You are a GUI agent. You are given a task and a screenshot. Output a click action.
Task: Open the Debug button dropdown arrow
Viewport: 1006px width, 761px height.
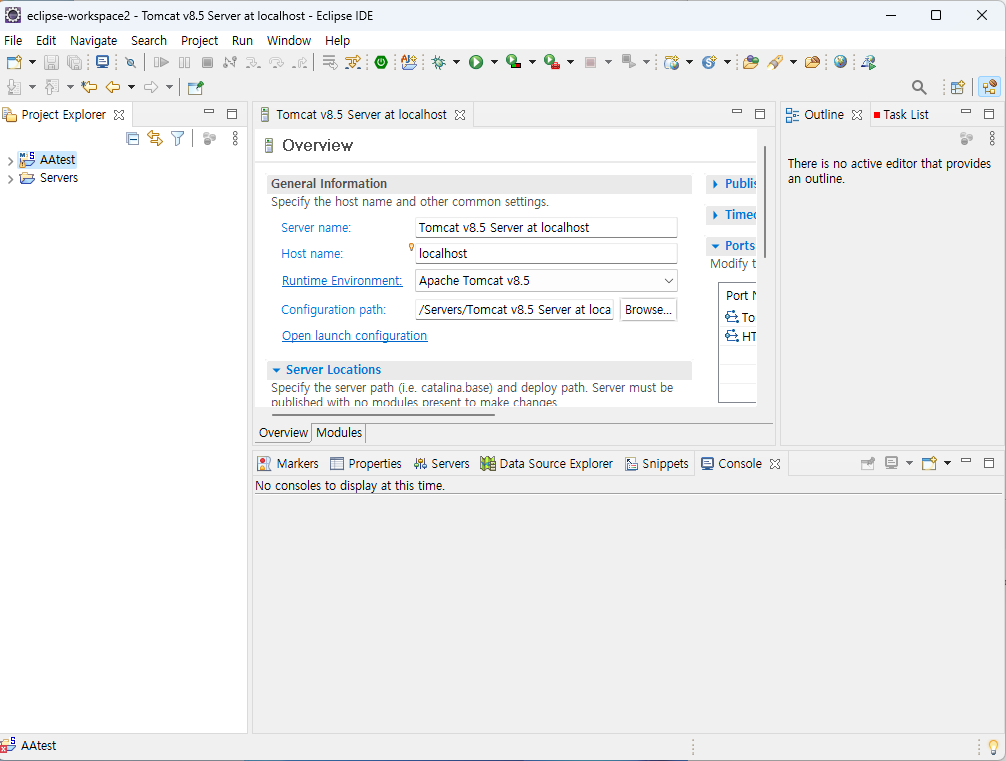pos(456,62)
